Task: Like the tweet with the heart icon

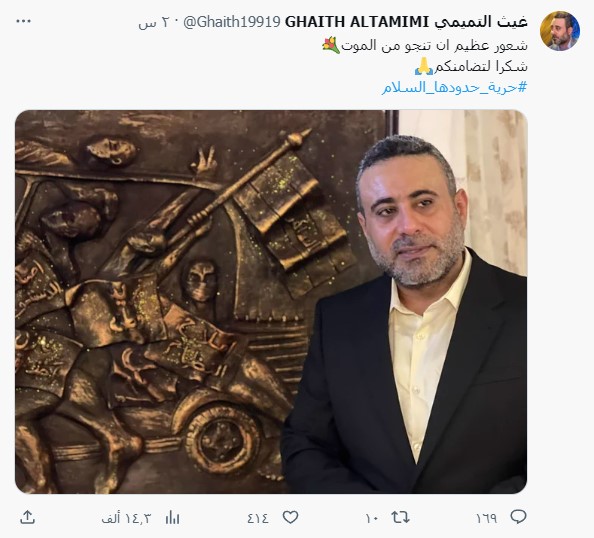Action: coord(291,517)
